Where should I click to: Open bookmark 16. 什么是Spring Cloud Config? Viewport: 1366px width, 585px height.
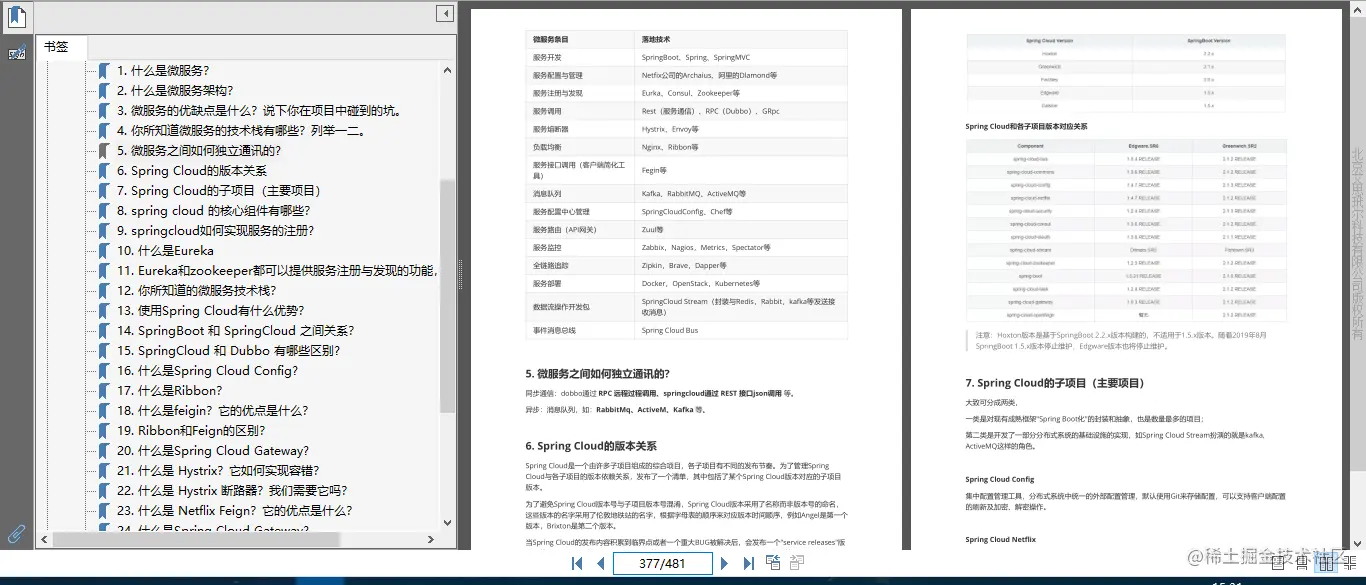tap(207, 371)
